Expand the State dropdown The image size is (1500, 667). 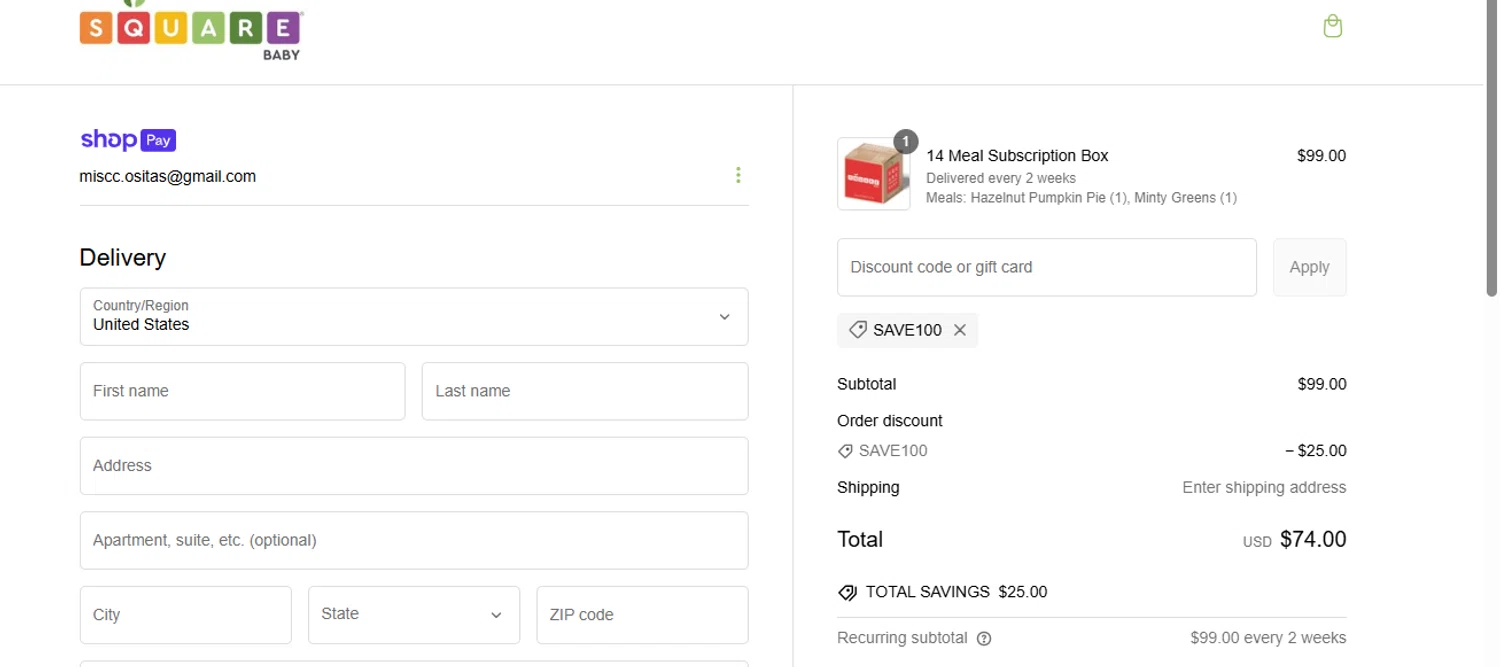pos(414,615)
